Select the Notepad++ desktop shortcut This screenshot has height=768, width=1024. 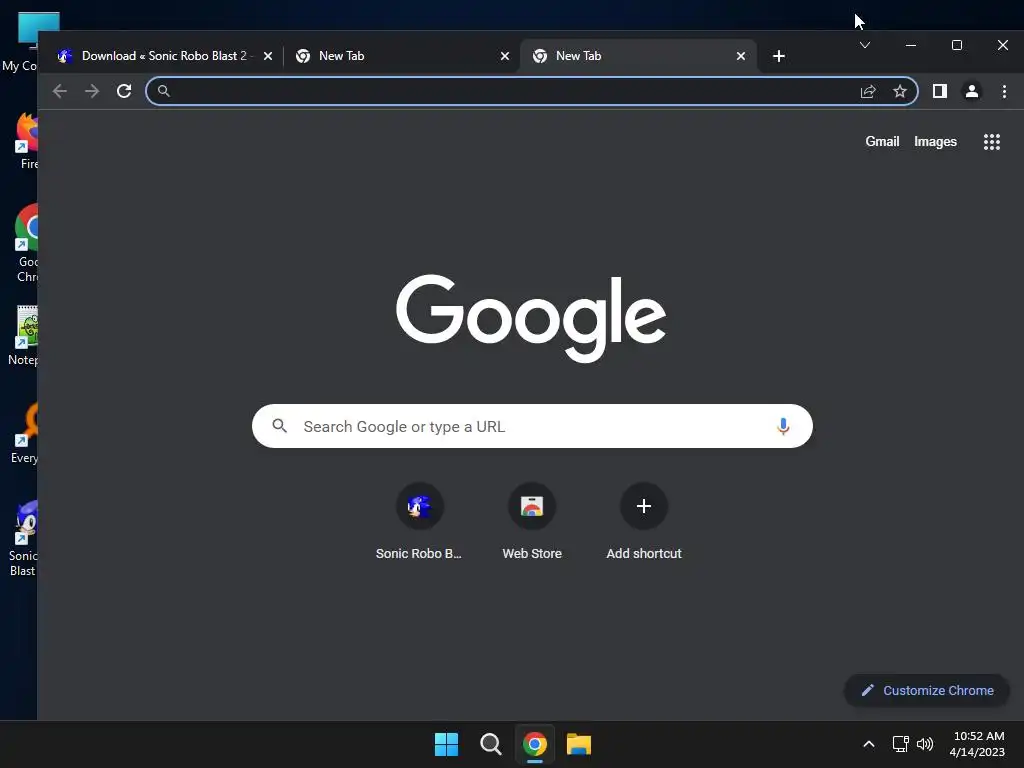pos(25,336)
